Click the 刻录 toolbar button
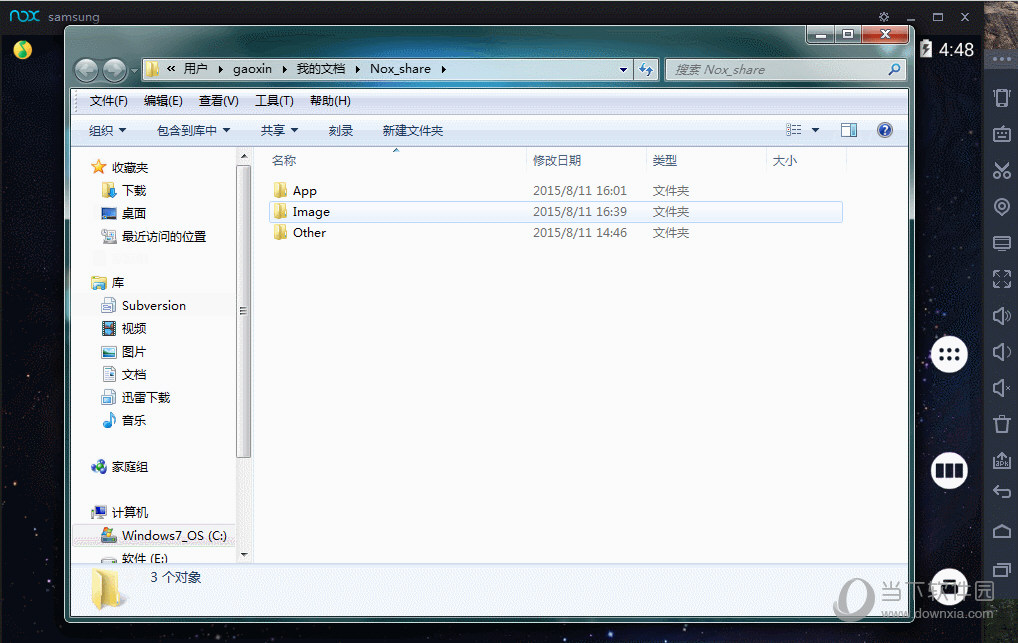Viewport: 1018px width, 643px height. (341, 131)
